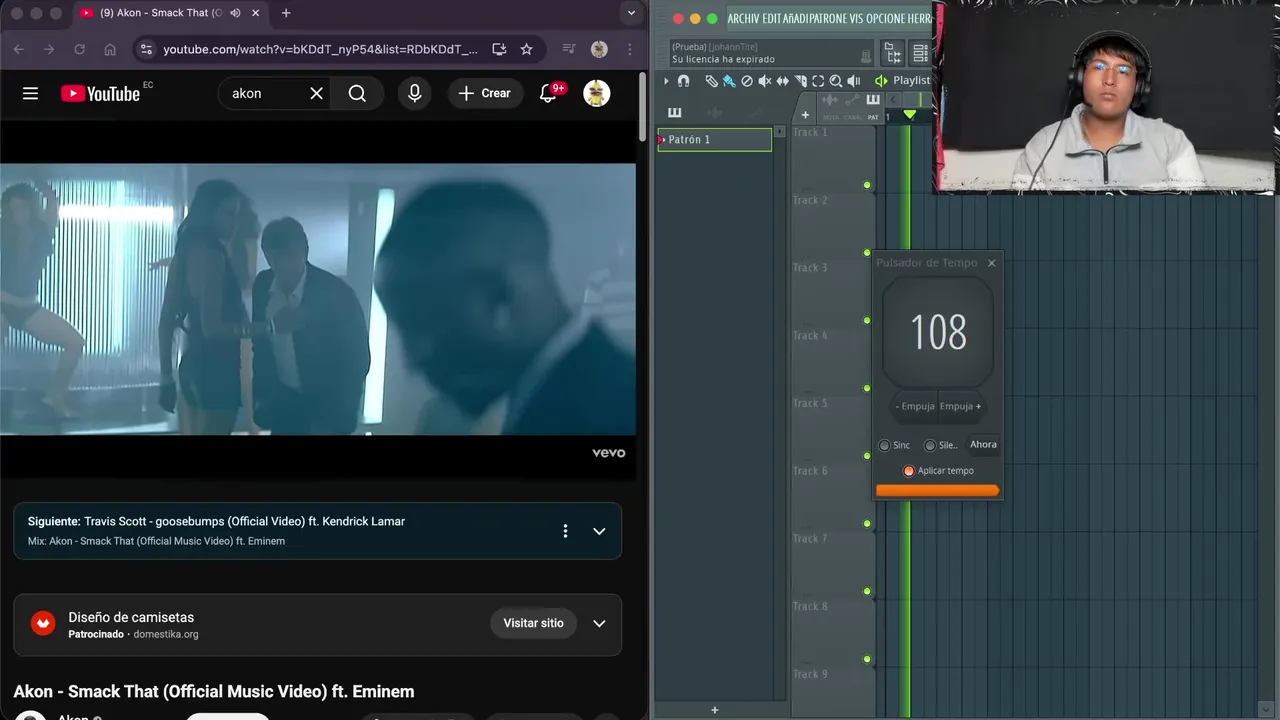Image resolution: width=1280 pixels, height=720 pixels.
Task: Nudge tempo up with Empuja +
Action: tap(960, 406)
